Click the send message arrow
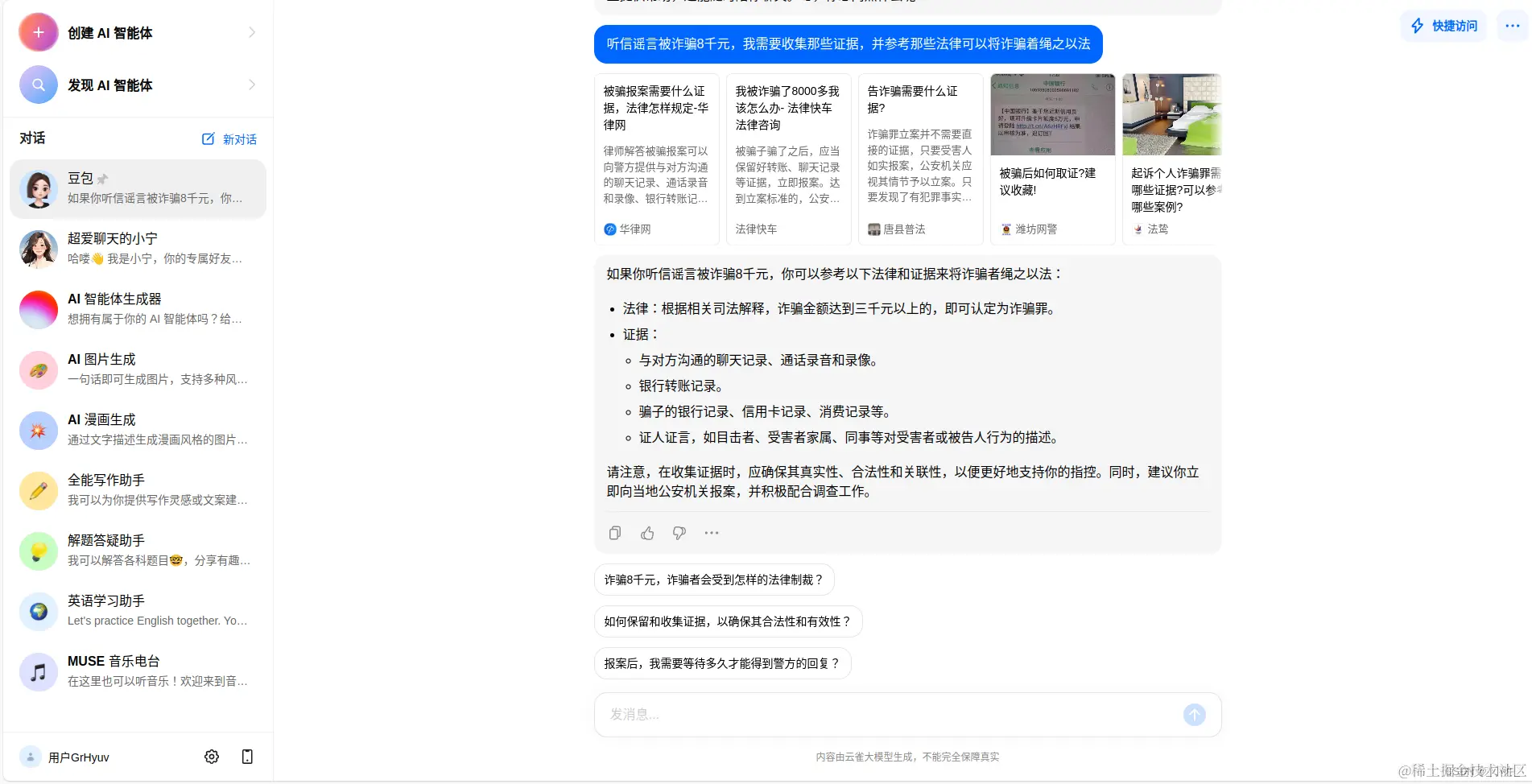The image size is (1532, 784). pyautogui.click(x=1194, y=714)
